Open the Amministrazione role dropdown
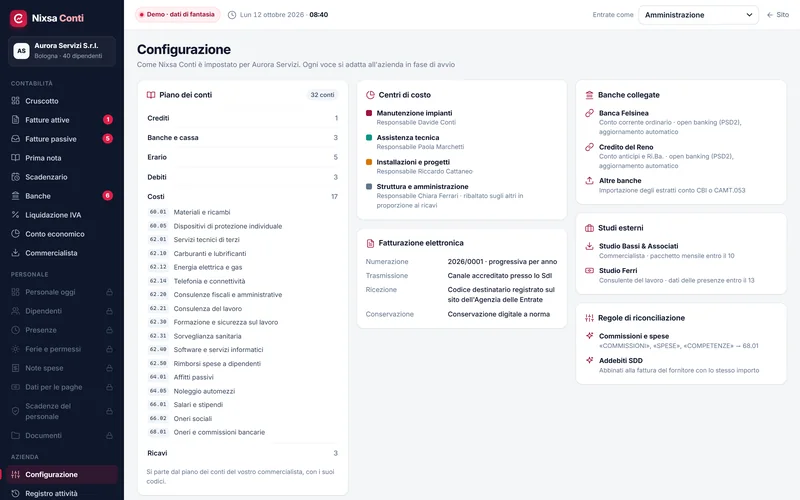The image size is (800, 500). [698, 15]
